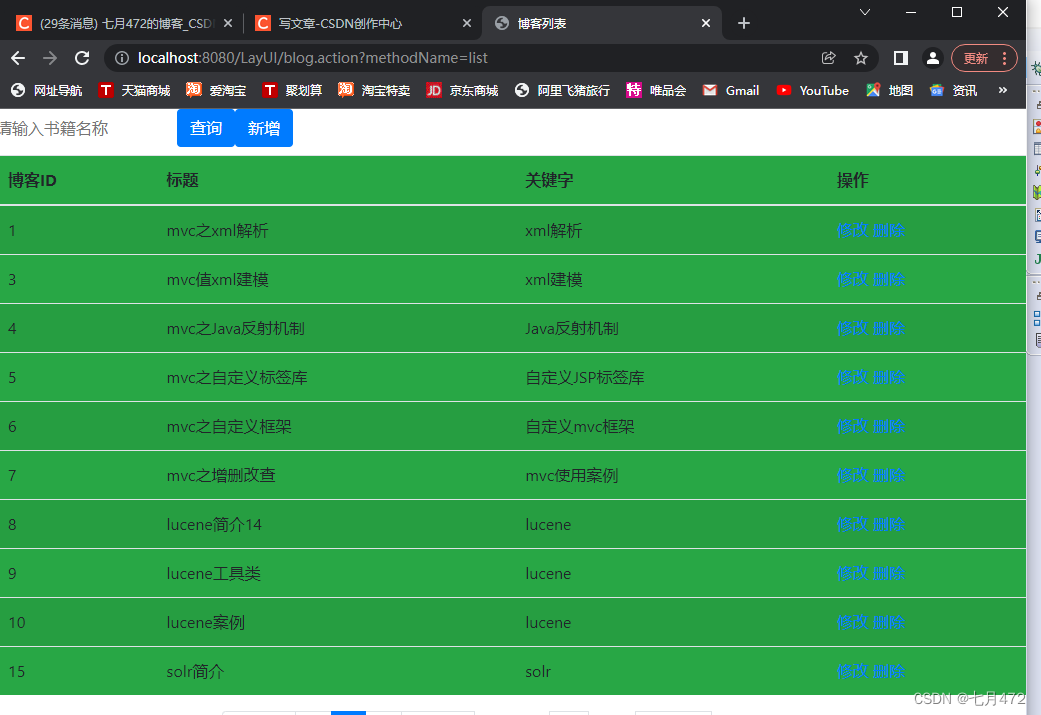This screenshot has height=715, width=1041.
Task: Click the share icon in address bar
Action: pyautogui.click(x=829, y=58)
